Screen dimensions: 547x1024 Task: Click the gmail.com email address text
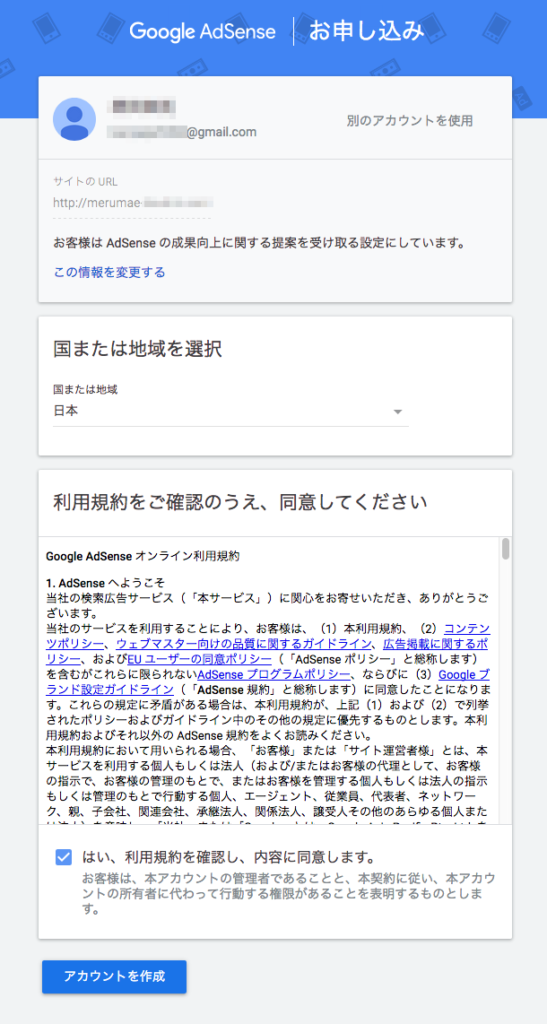pyautogui.click(x=182, y=133)
